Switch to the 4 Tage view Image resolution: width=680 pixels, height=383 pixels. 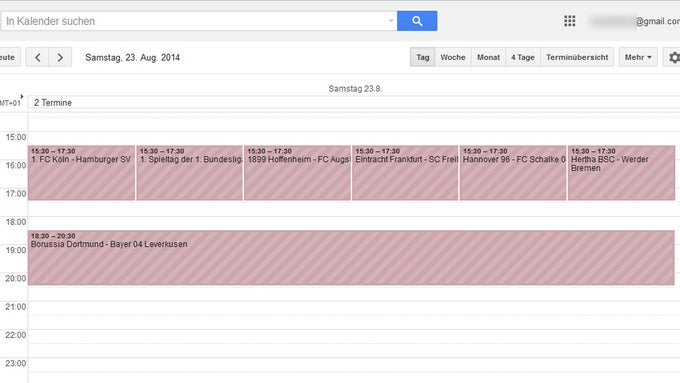coord(523,57)
